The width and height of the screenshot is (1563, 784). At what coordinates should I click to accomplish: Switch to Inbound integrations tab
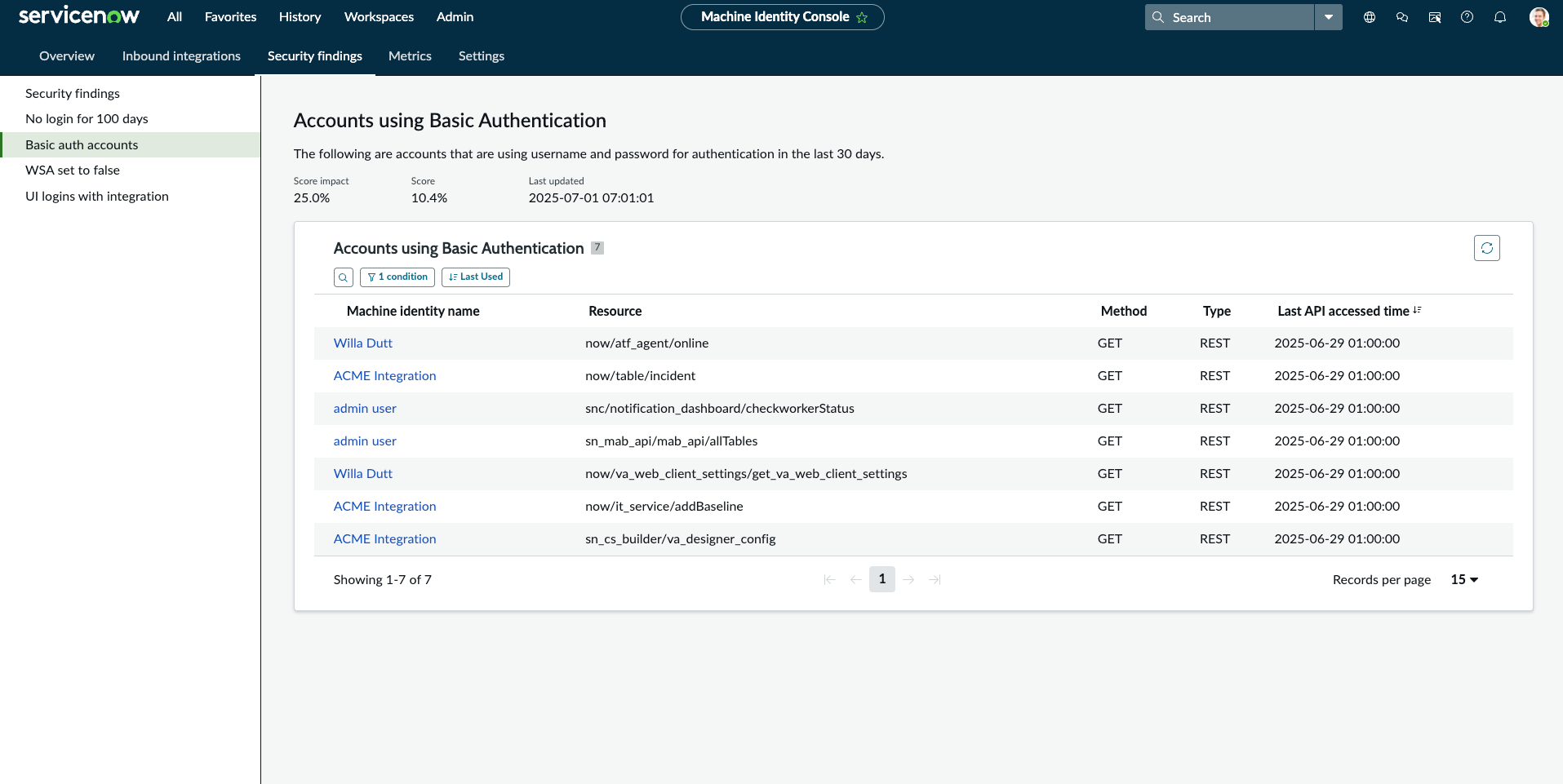coord(181,55)
